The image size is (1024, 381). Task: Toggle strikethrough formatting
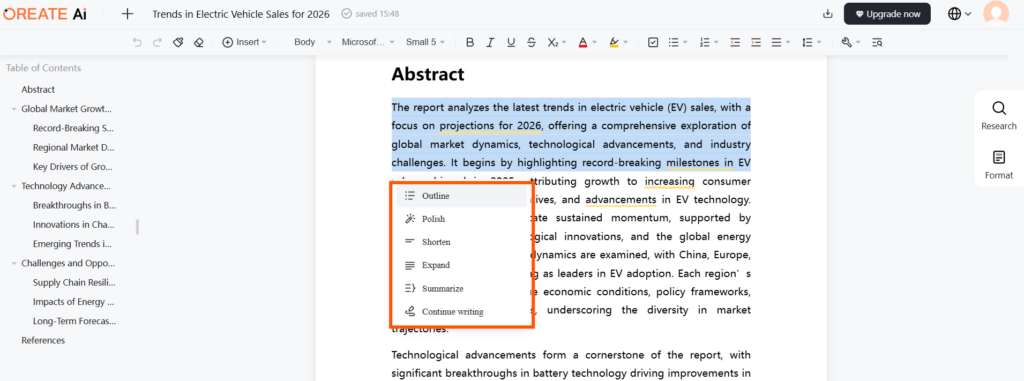(x=532, y=42)
